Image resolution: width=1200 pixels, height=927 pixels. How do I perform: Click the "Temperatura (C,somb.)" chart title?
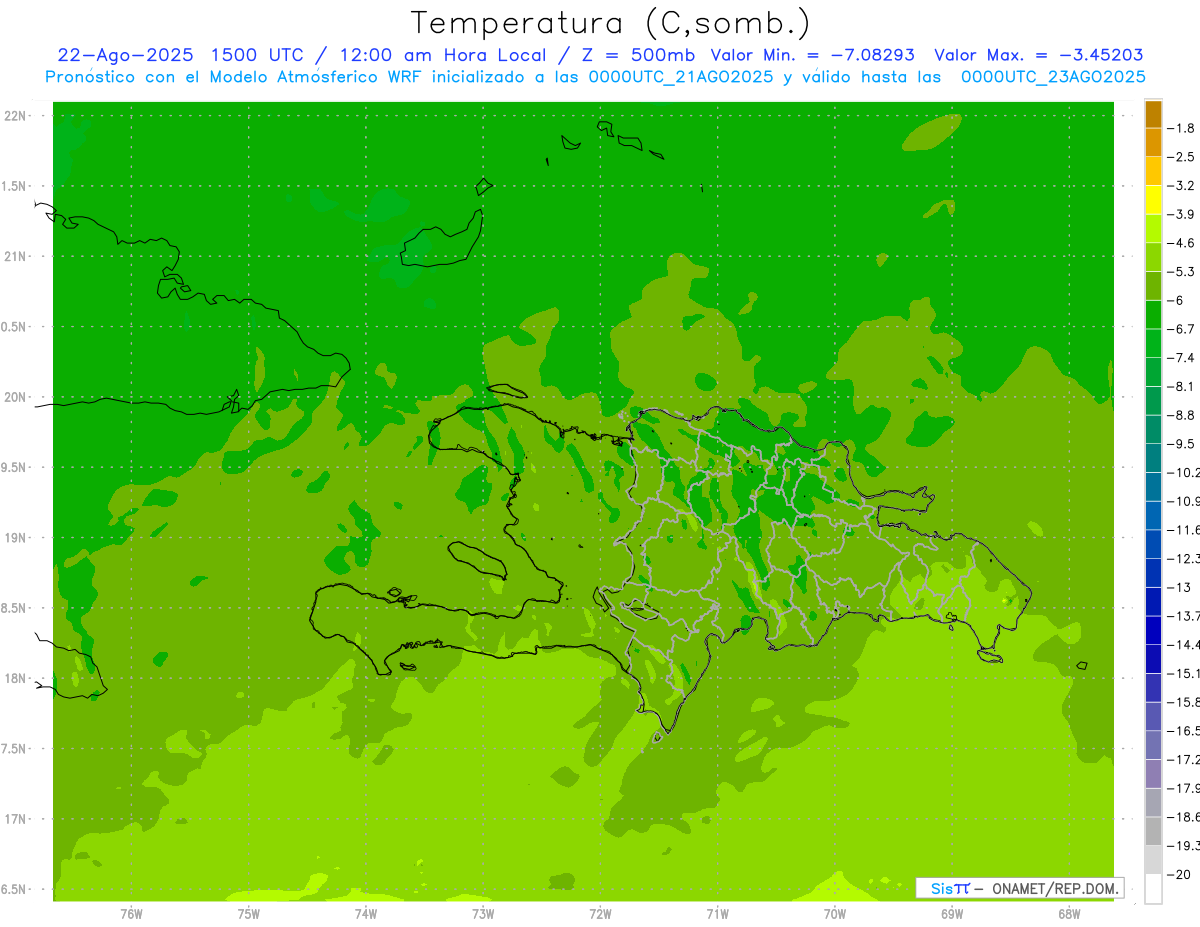coord(611,24)
